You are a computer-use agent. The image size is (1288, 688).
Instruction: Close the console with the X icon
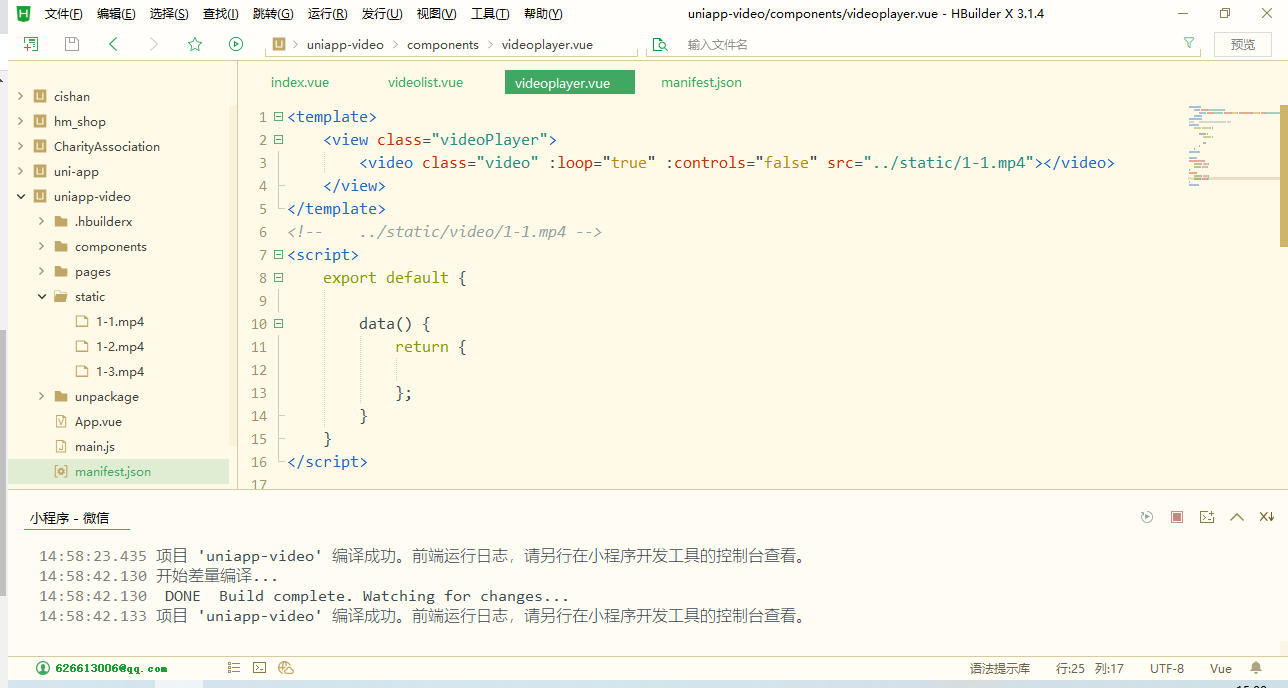pos(1267,517)
